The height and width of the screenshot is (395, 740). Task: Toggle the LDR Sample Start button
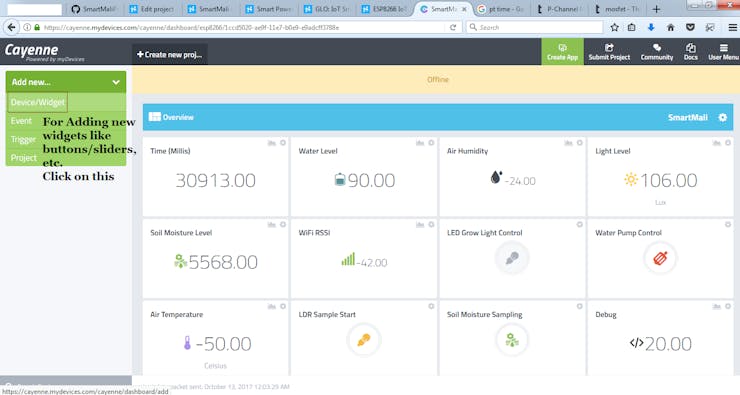click(364, 340)
